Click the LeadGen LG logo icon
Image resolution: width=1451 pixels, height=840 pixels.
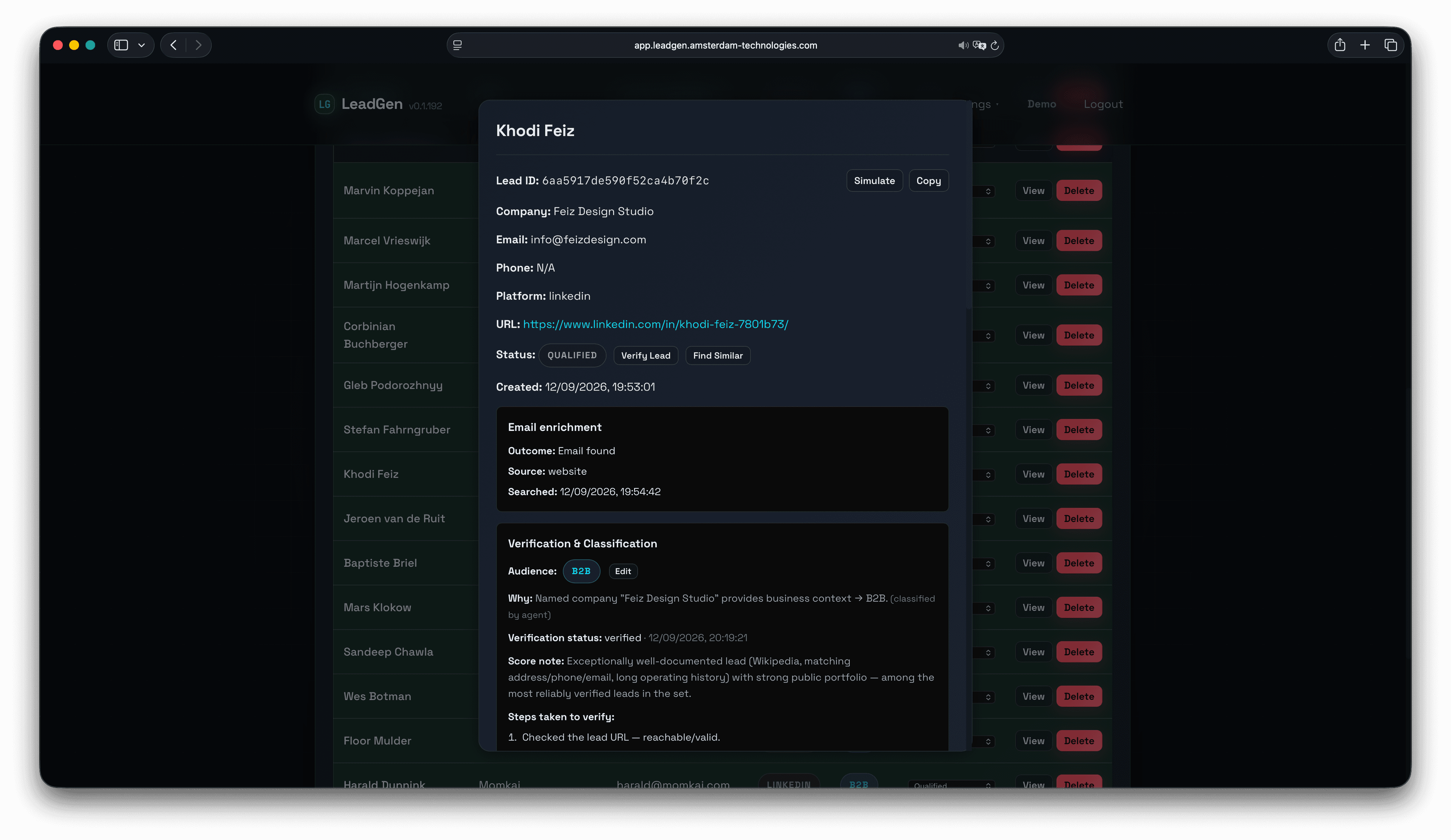coord(324,104)
